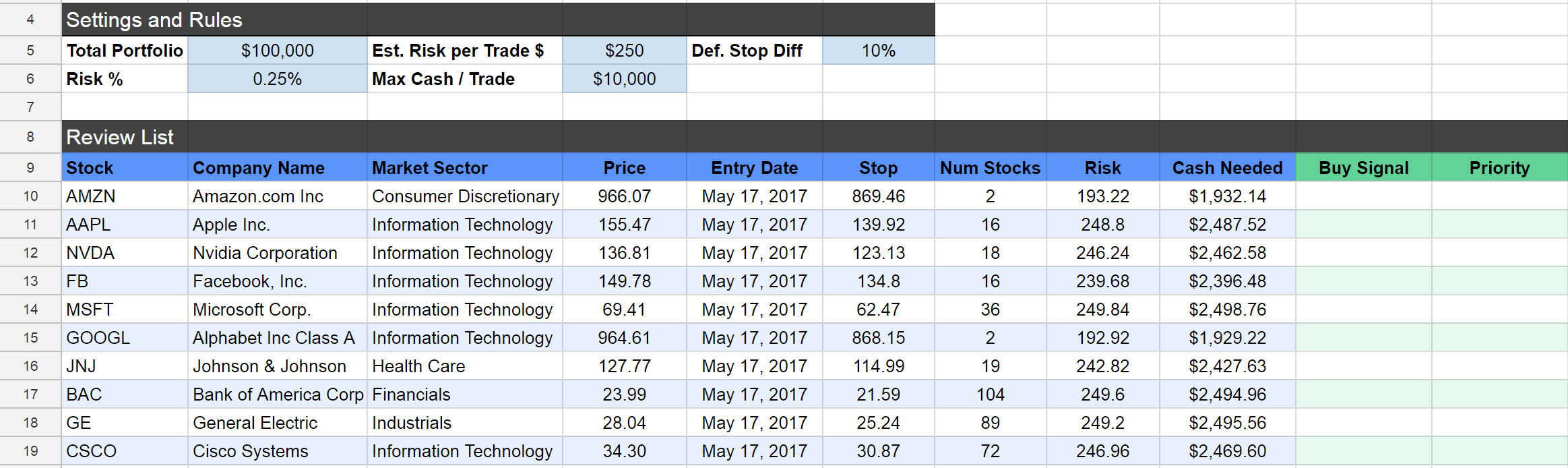The image size is (1568, 468).
Task: Select the CSCO ticker cell
Action: [x=125, y=451]
